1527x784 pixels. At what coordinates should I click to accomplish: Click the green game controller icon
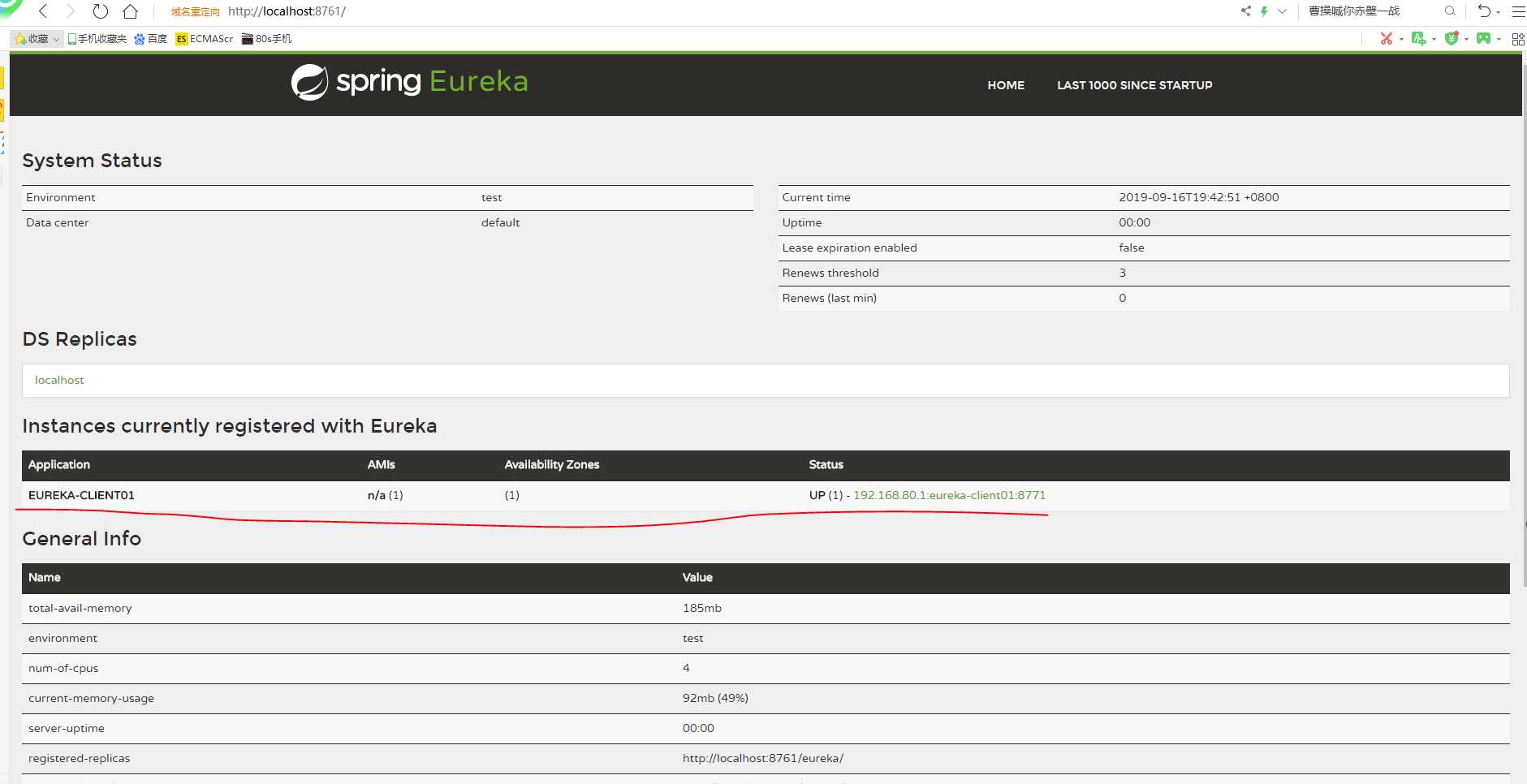[1483, 38]
